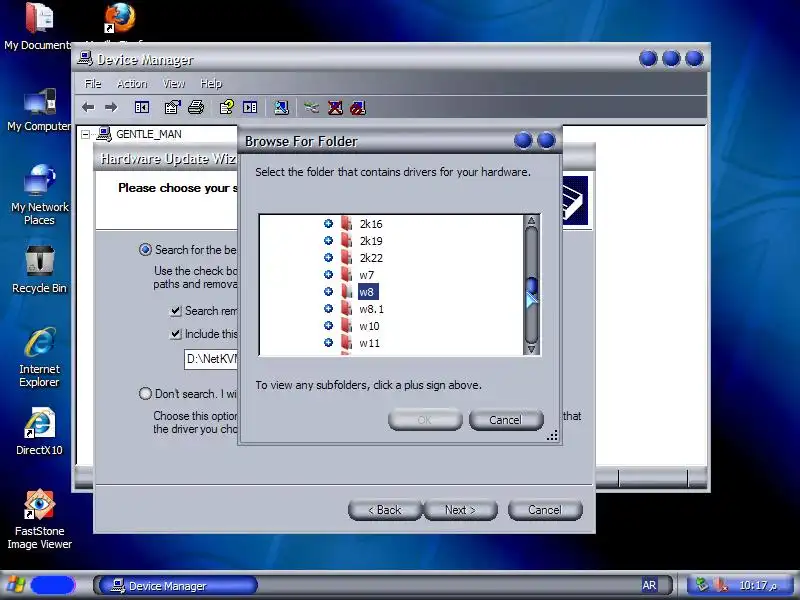Click the Update Driver toolbar icon
The height and width of the screenshot is (600, 800).
click(x=311, y=108)
